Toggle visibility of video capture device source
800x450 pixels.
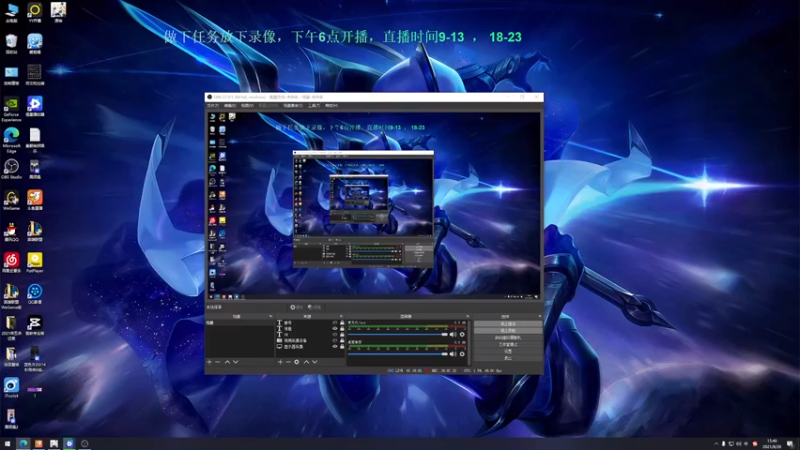(335, 340)
